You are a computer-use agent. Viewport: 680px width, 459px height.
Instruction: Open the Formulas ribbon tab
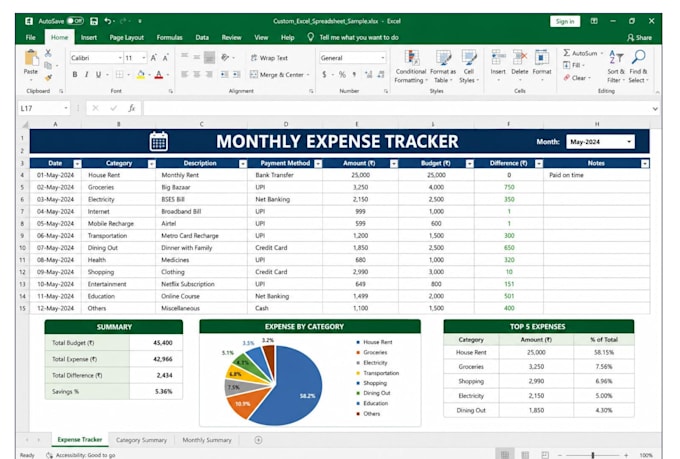click(170, 37)
